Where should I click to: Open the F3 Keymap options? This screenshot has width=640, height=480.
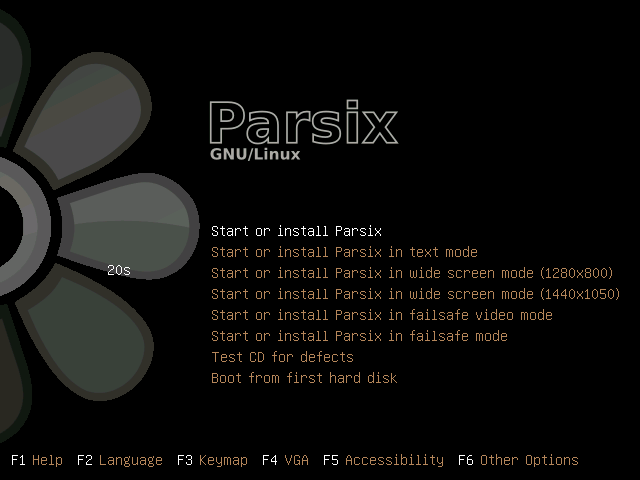tap(212, 460)
